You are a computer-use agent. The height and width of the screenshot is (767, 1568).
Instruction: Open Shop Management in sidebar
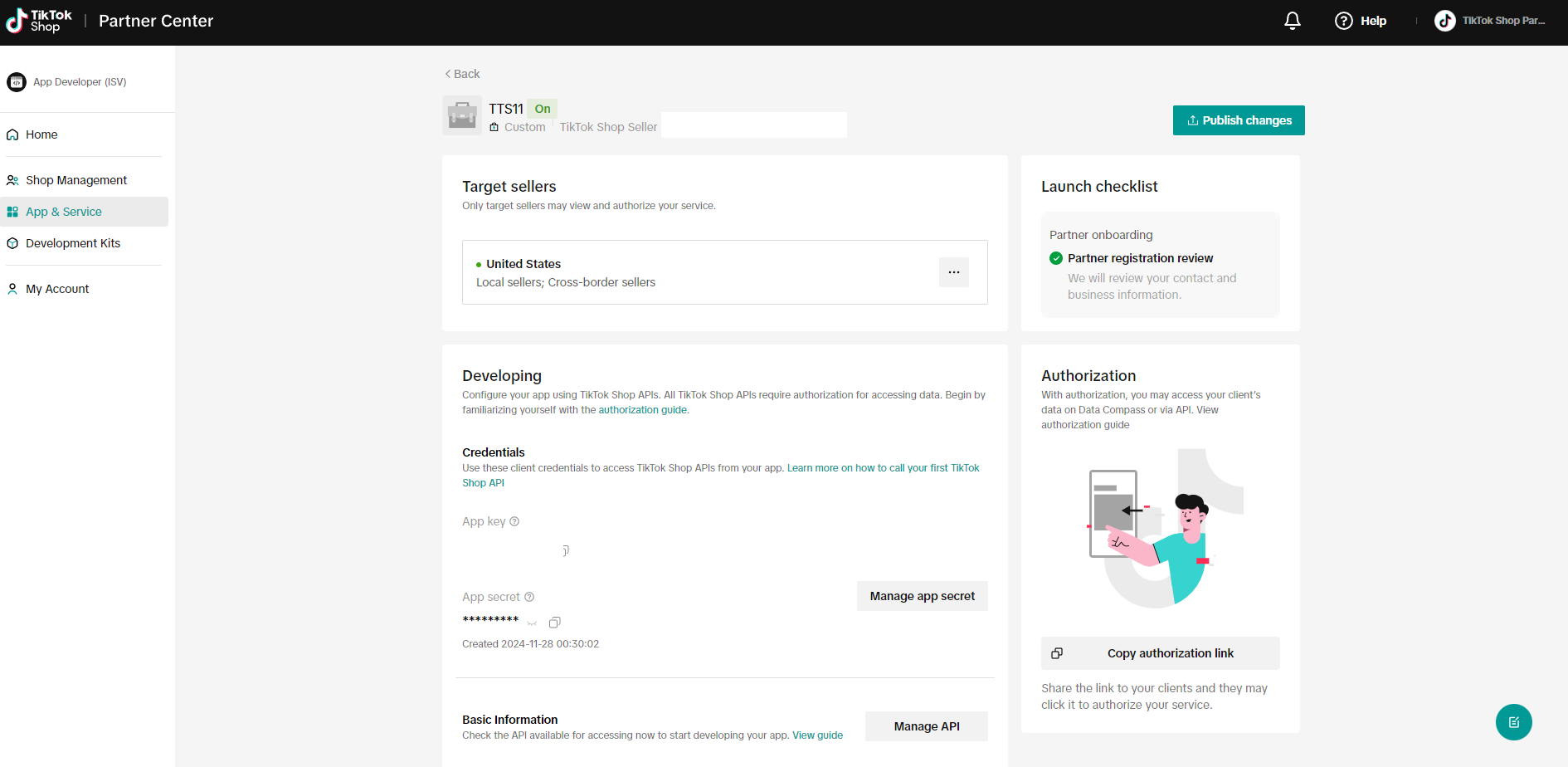point(76,180)
